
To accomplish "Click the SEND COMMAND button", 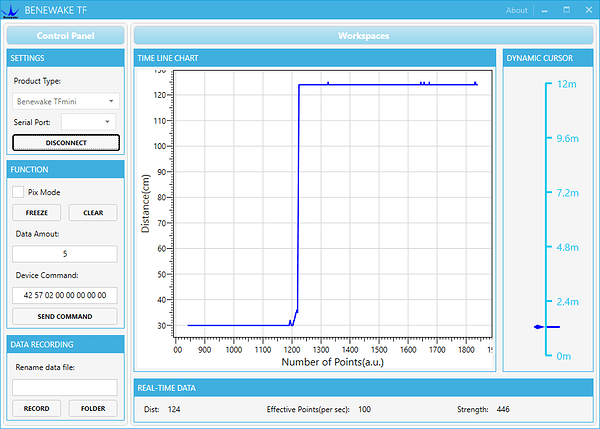I will [x=65, y=316].
